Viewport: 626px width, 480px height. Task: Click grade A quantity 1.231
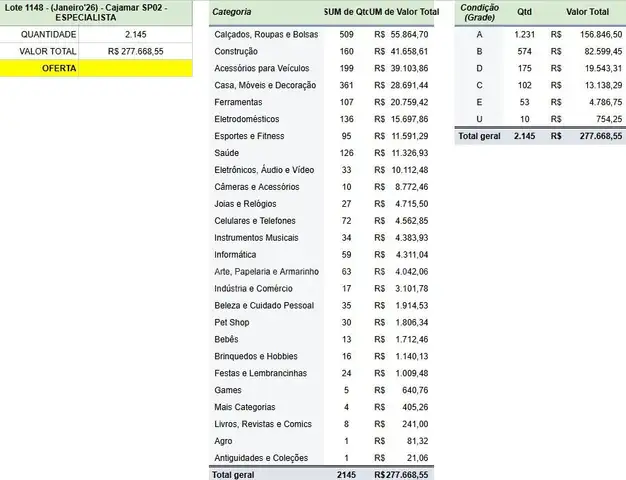coord(524,34)
